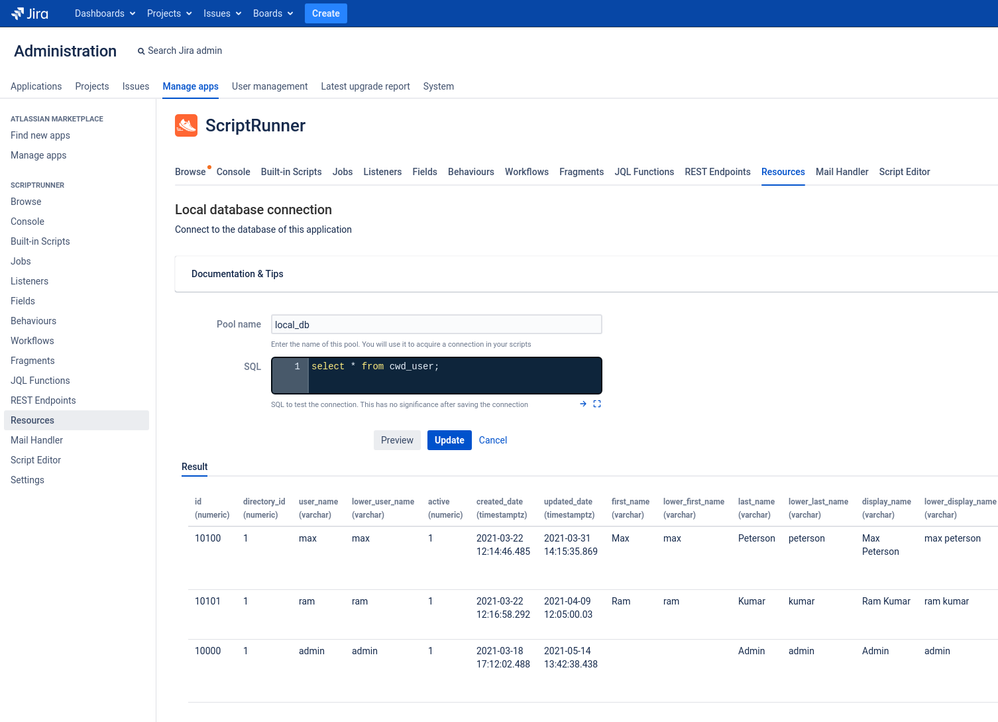
Task: Switch to Built-in Scripts tab
Action: click(x=291, y=172)
